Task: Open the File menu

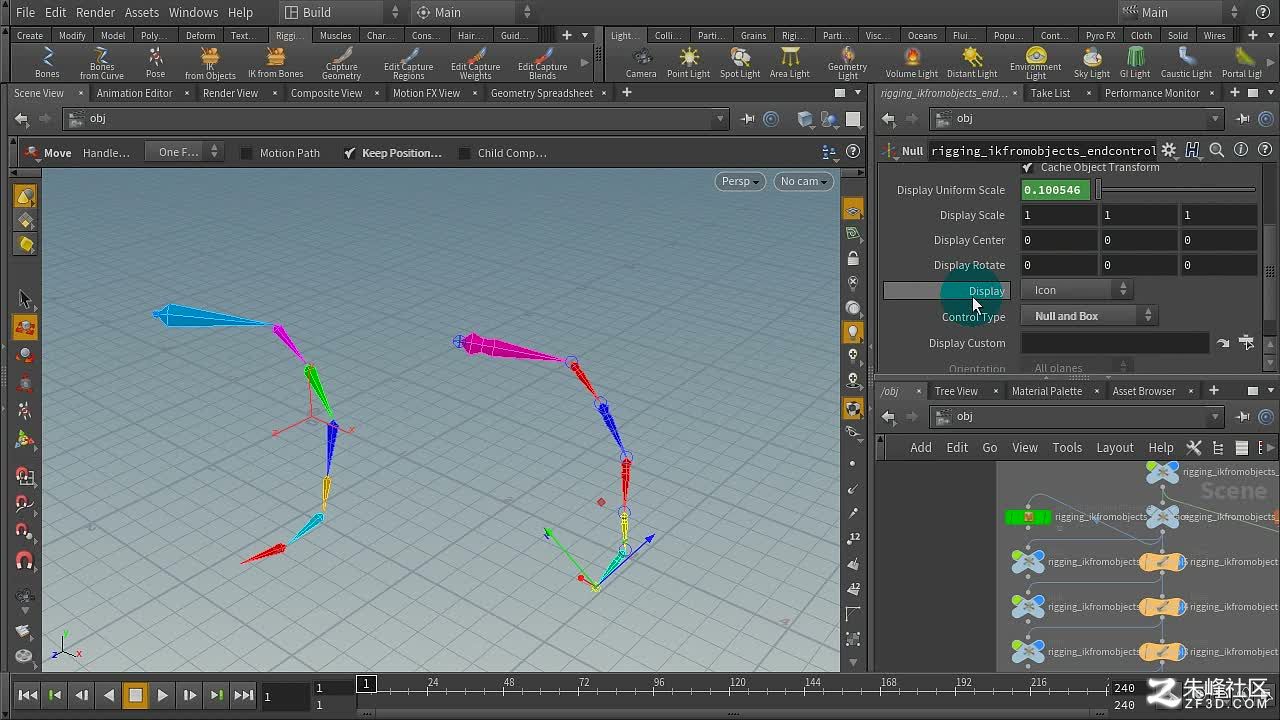Action: point(25,12)
